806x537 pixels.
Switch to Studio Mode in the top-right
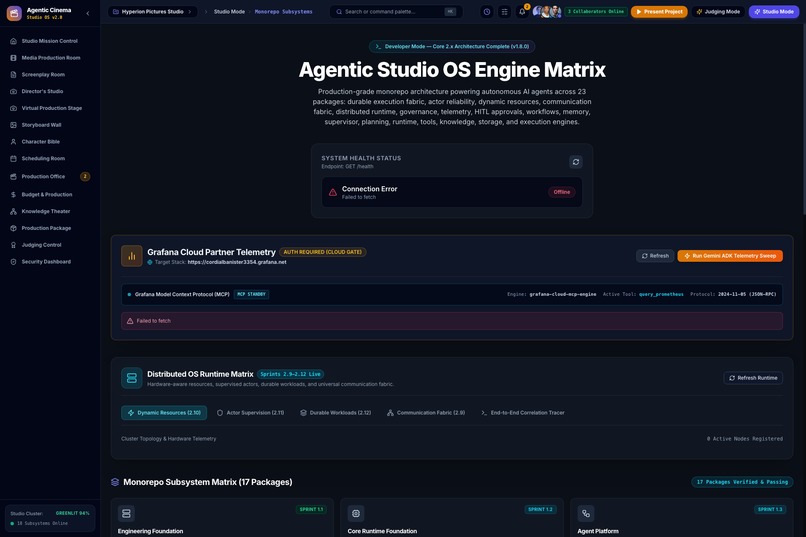click(774, 11)
